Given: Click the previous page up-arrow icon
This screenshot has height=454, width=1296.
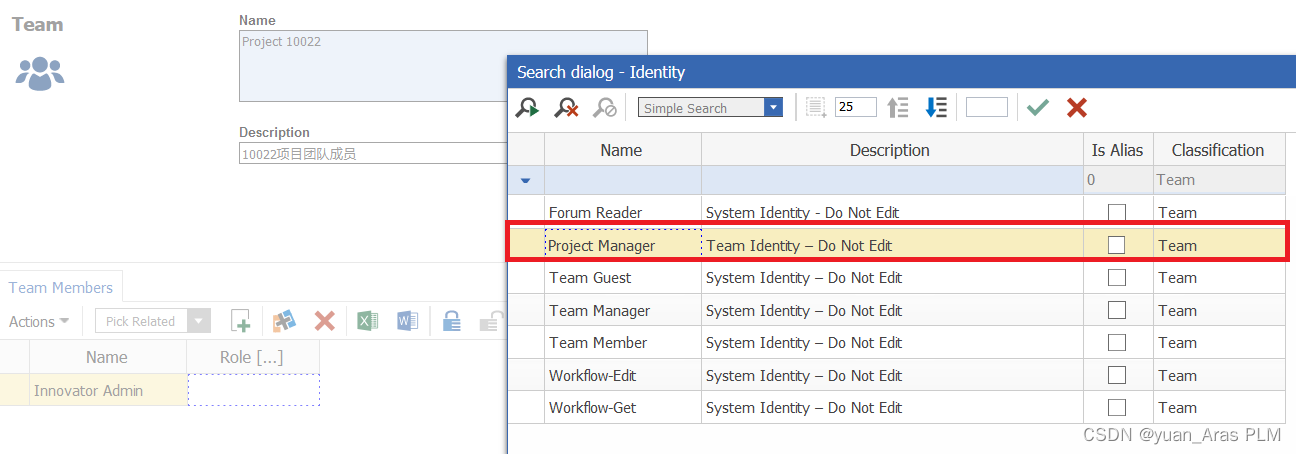Looking at the screenshot, I should click(x=898, y=107).
